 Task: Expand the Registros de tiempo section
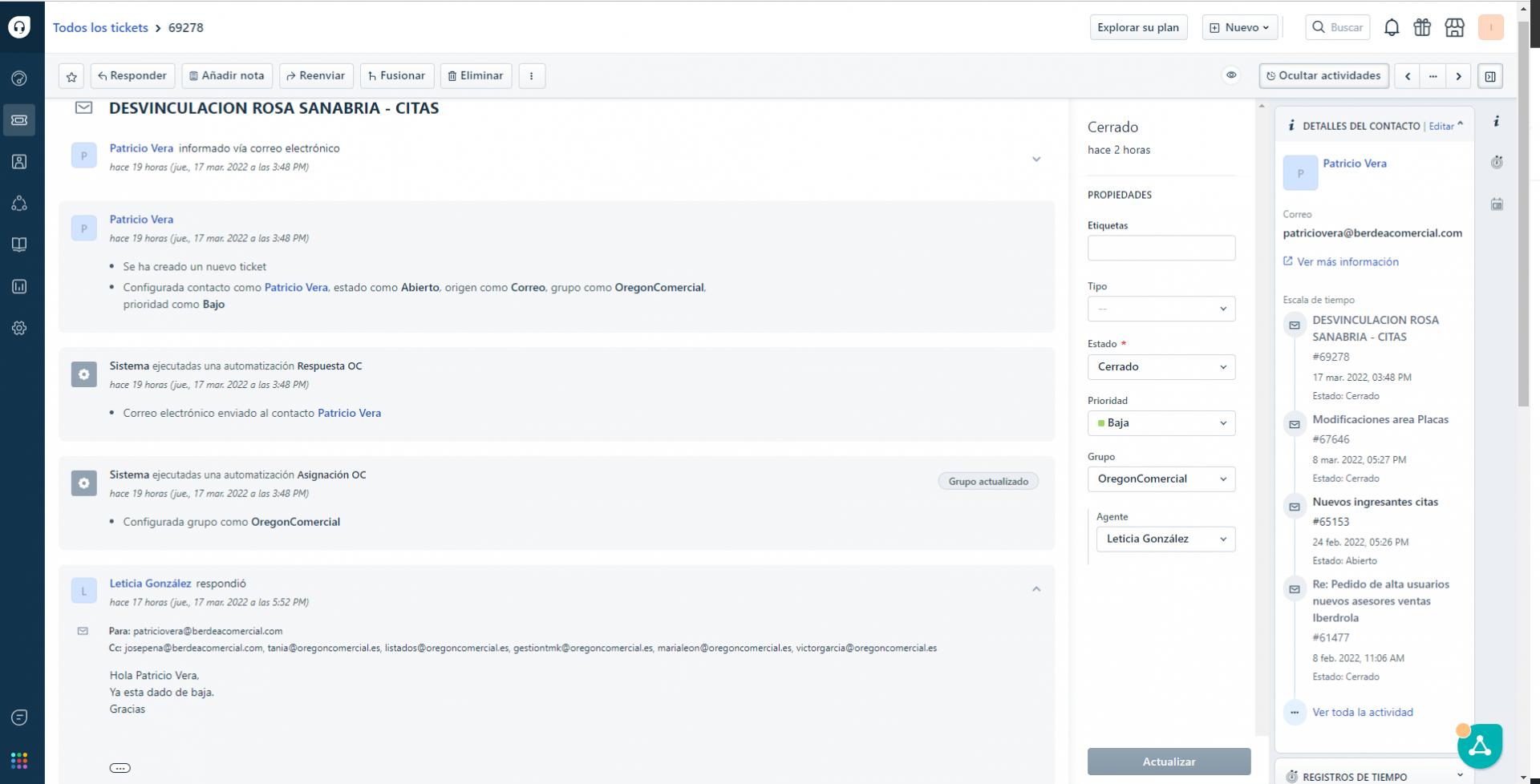[x=1460, y=776]
